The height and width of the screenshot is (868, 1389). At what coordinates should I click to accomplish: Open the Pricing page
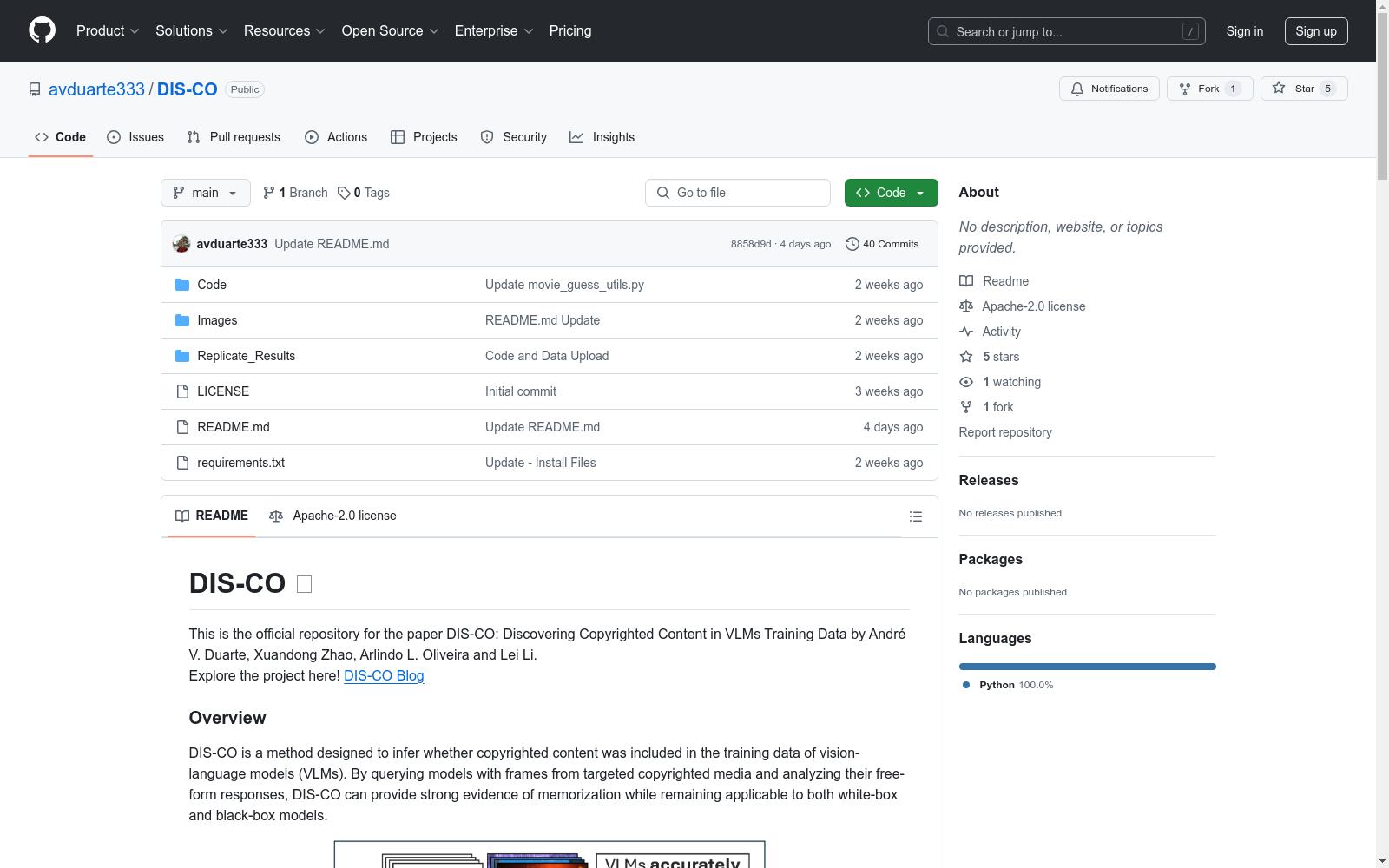point(570,30)
